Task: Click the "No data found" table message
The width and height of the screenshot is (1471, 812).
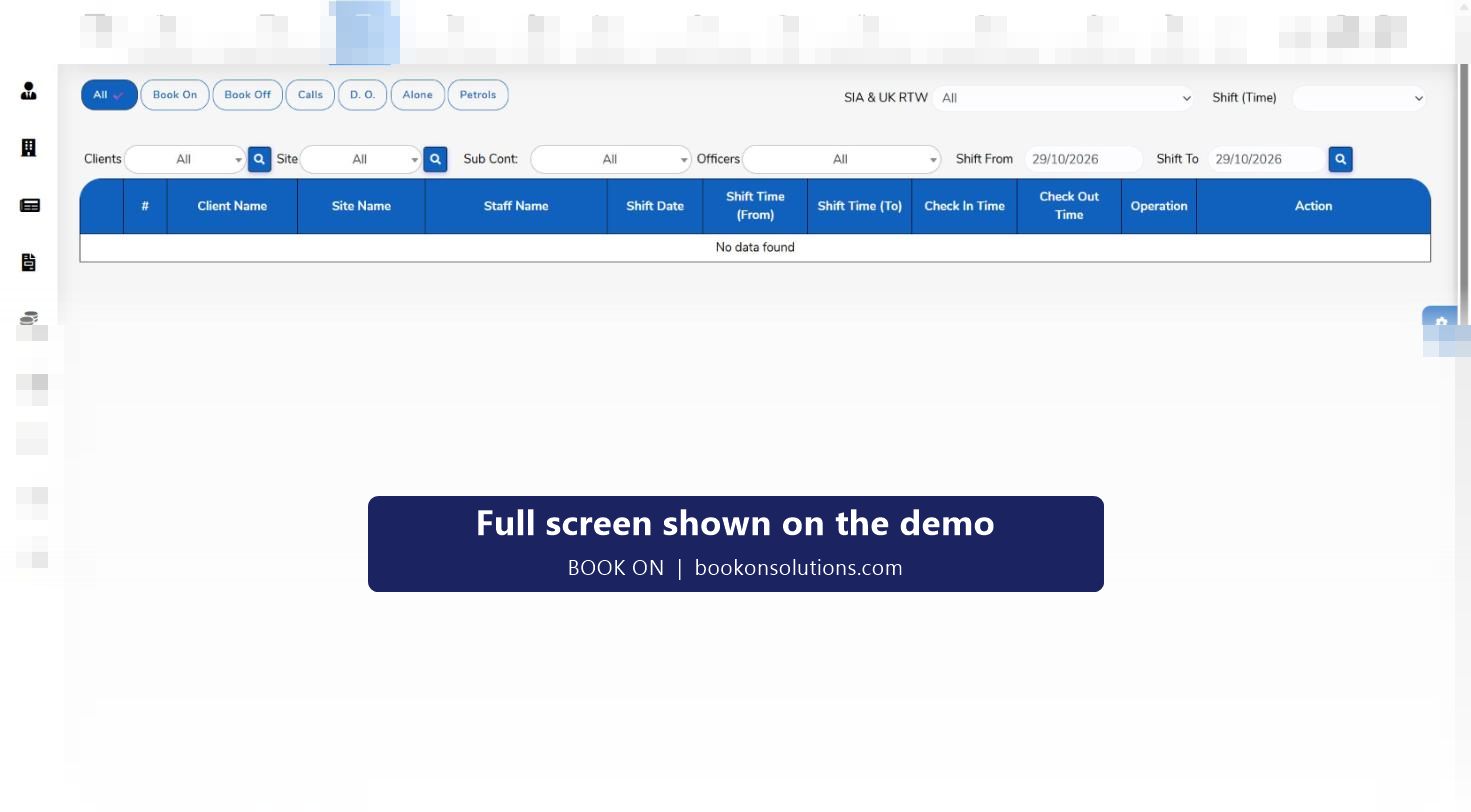Action: point(755,247)
